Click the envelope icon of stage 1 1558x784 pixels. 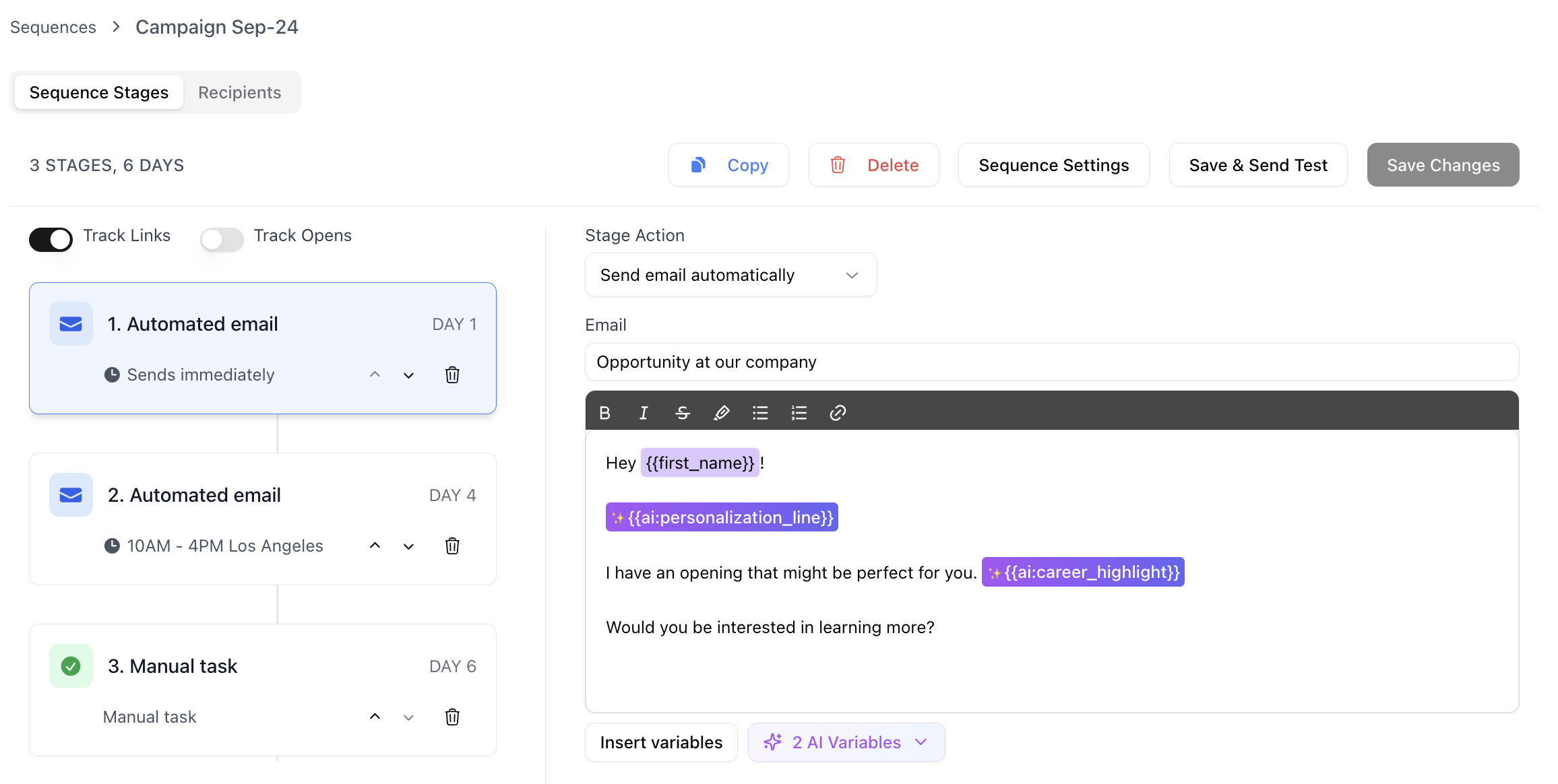(x=71, y=324)
